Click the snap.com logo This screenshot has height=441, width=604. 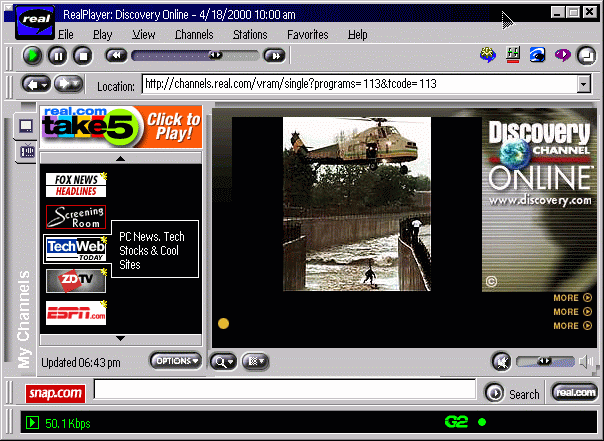[x=55, y=393]
